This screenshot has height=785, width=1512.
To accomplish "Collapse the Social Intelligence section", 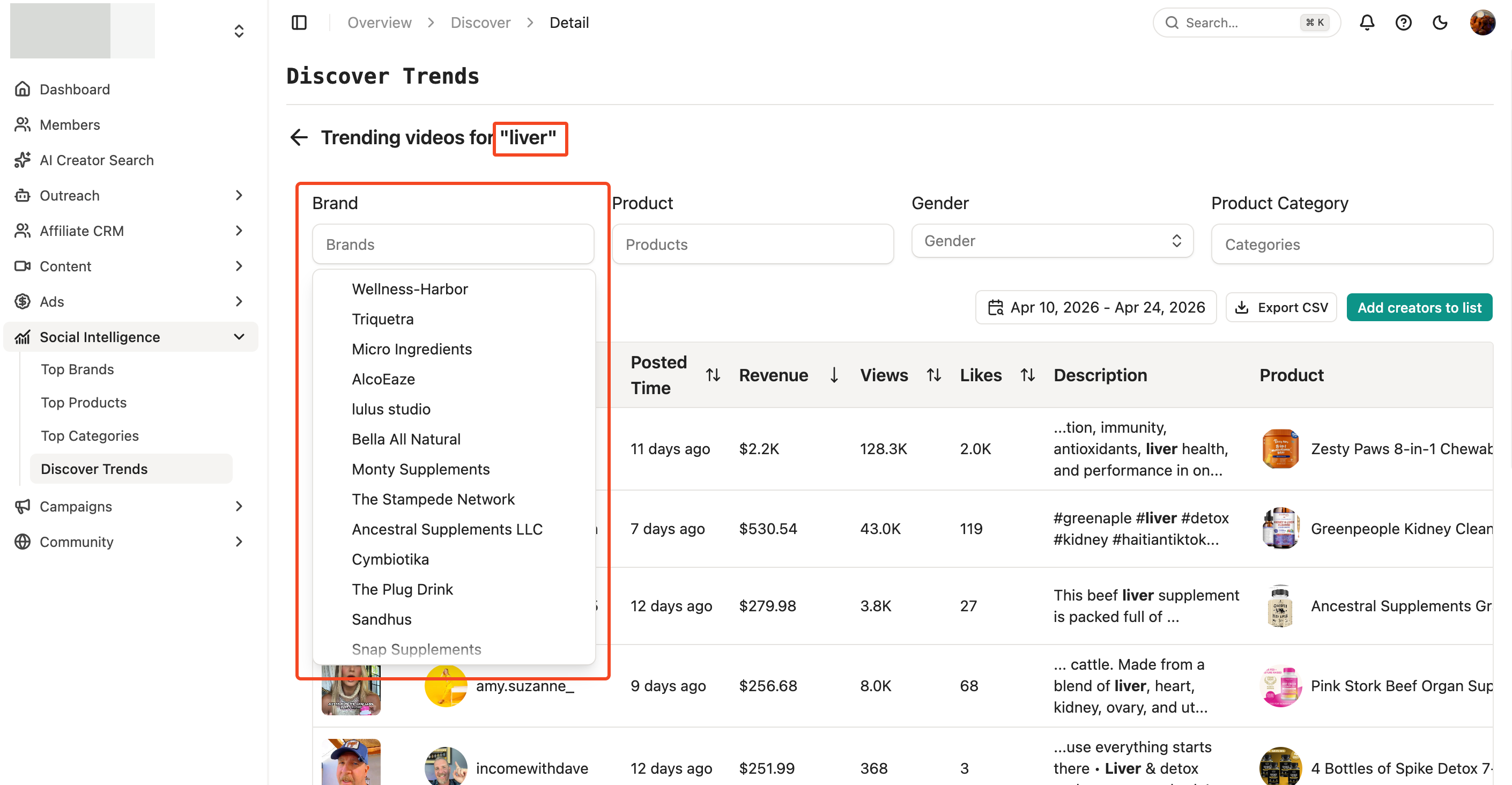I will click(239, 337).
